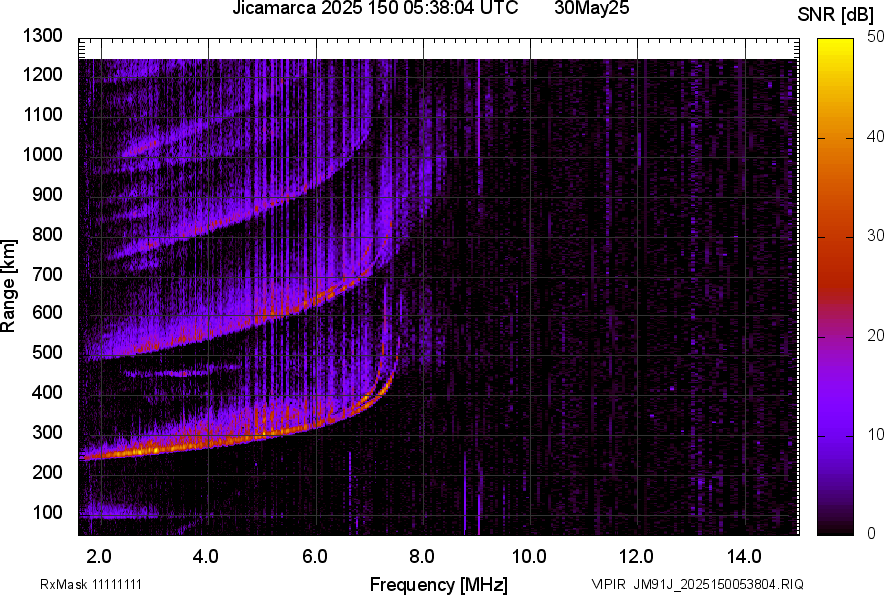Click the frequency tick label '6.0'
The height and width of the screenshot is (595, 884).
coord(315,557)
